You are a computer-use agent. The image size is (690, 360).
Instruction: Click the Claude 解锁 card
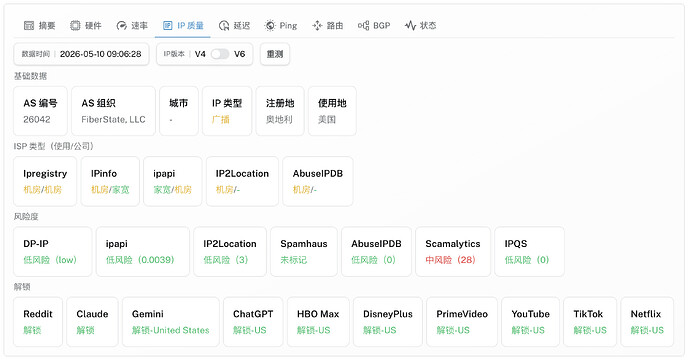[x=92, y=322]
